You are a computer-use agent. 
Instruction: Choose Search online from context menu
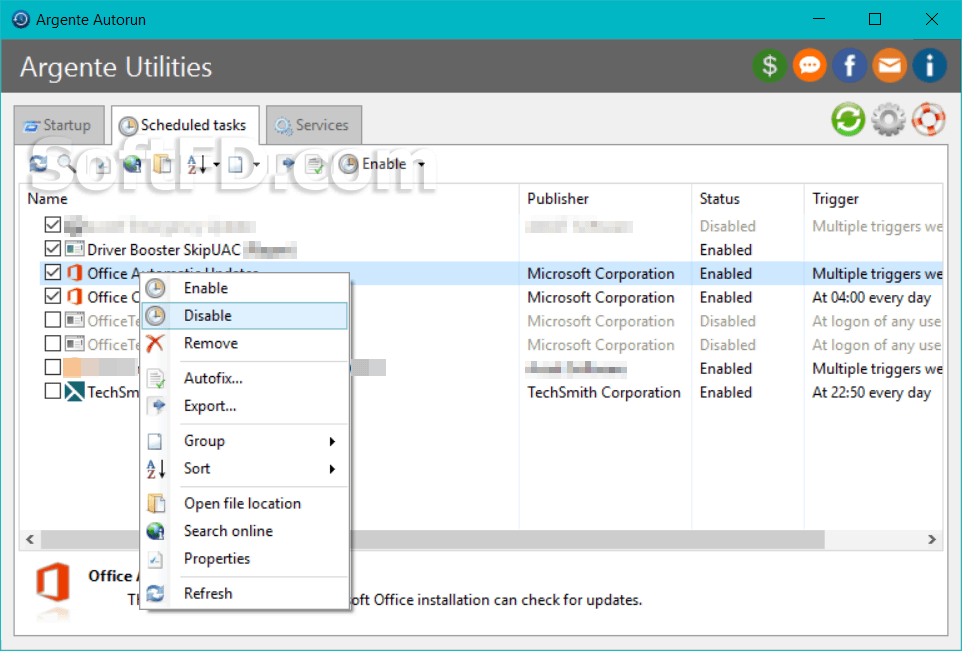point(245,531)
